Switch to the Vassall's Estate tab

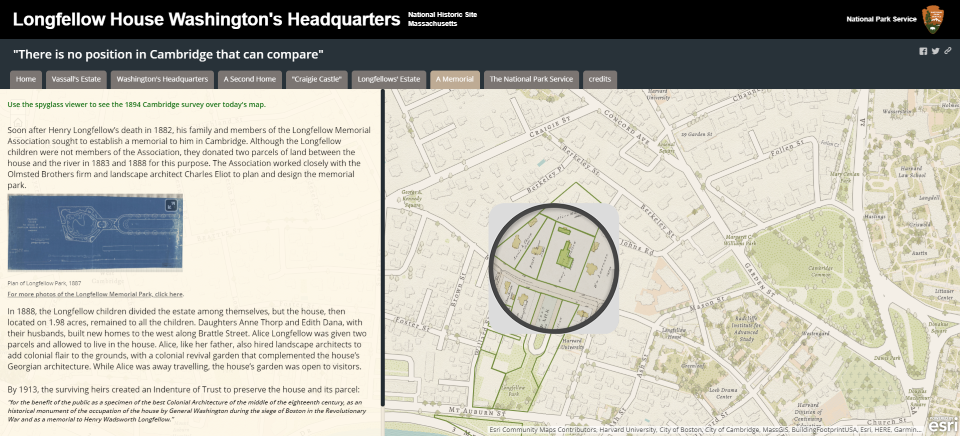(x=75, y=79)
